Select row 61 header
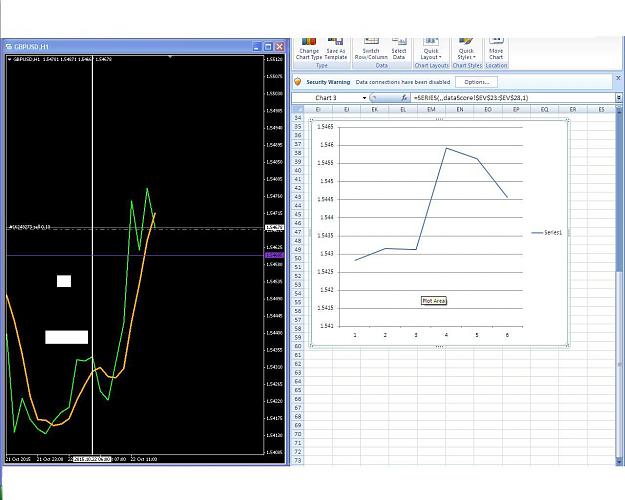Viewport: 625px width, 500px height. click(x=298, y=355)
